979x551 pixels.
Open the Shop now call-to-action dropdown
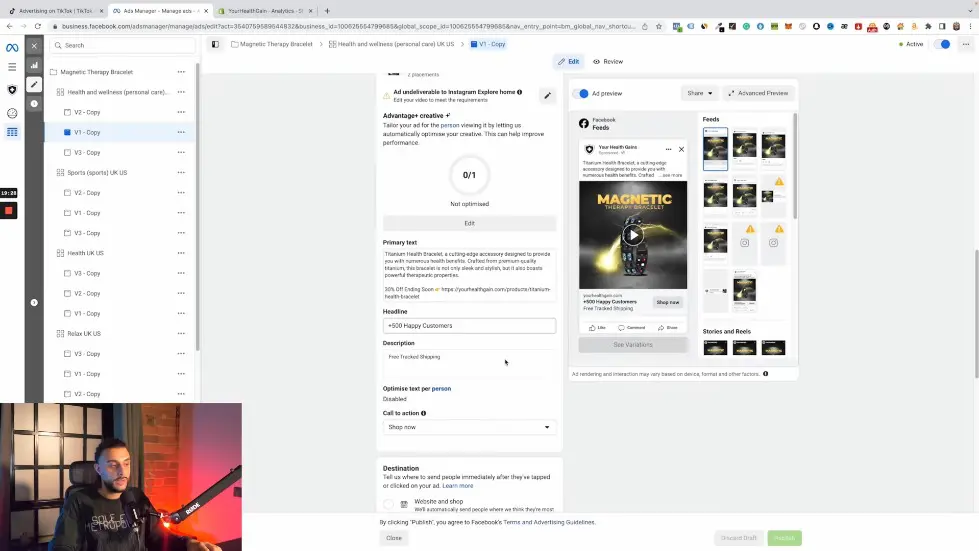coord(469,427)
